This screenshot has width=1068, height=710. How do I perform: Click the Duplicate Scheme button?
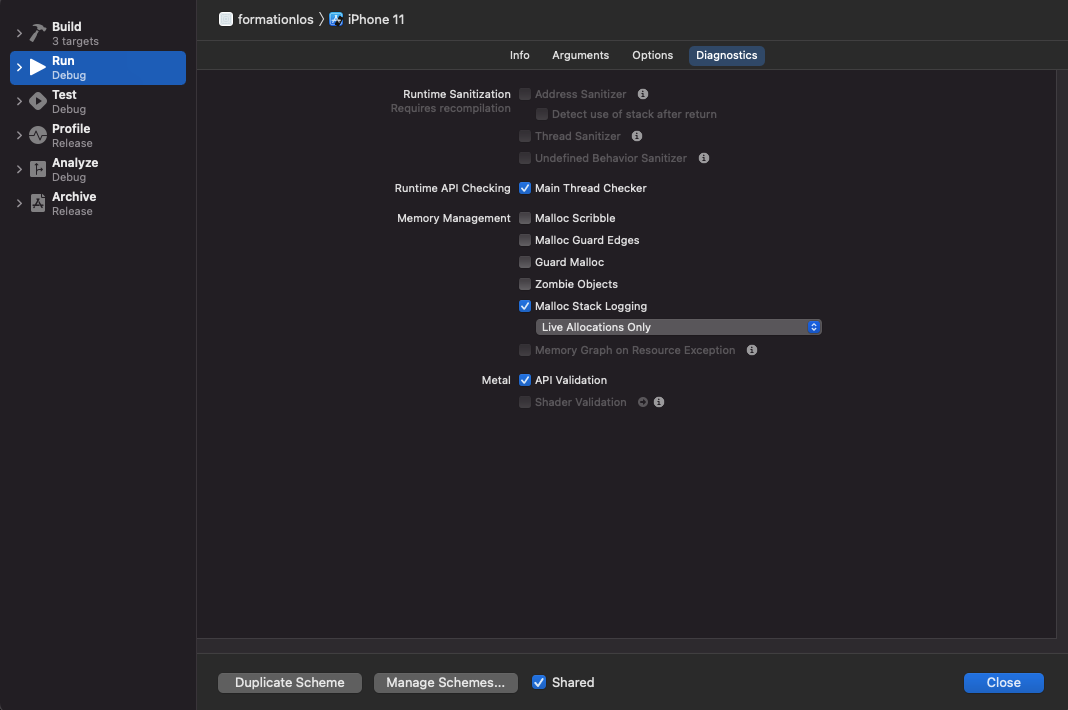[x=289, y=683]
